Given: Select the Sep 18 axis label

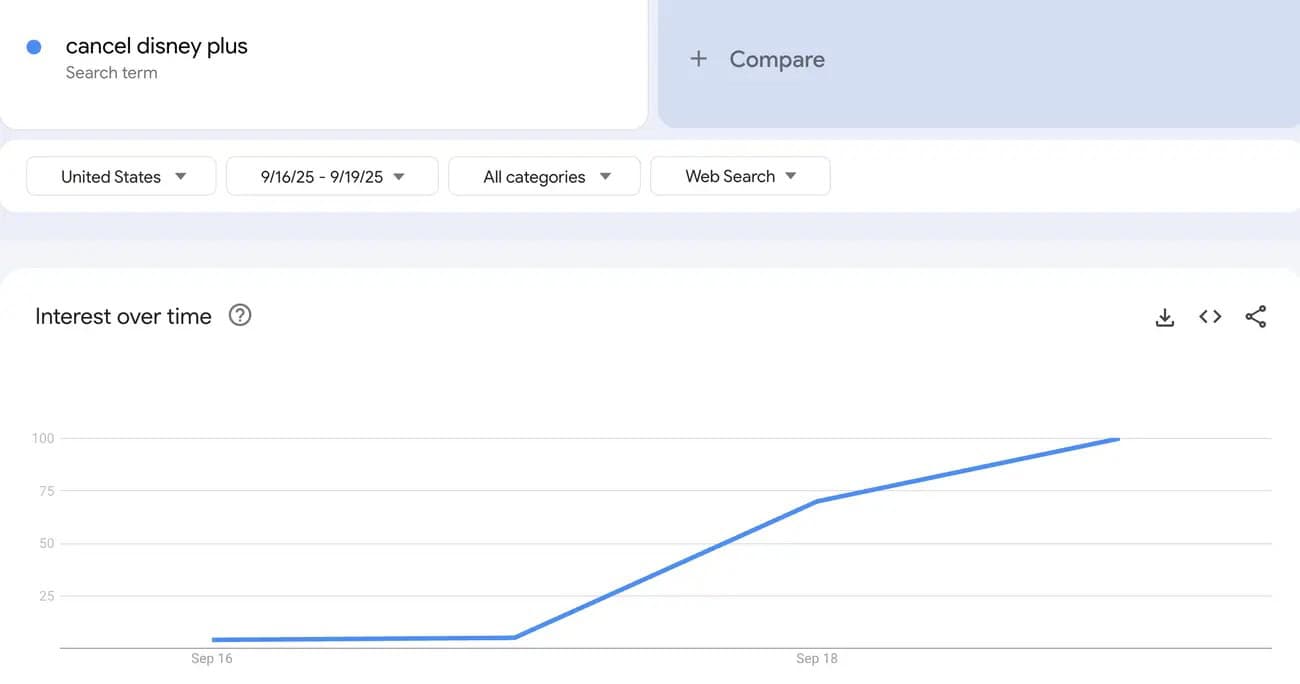Looking at the screenshot, I should coord(817,658).
